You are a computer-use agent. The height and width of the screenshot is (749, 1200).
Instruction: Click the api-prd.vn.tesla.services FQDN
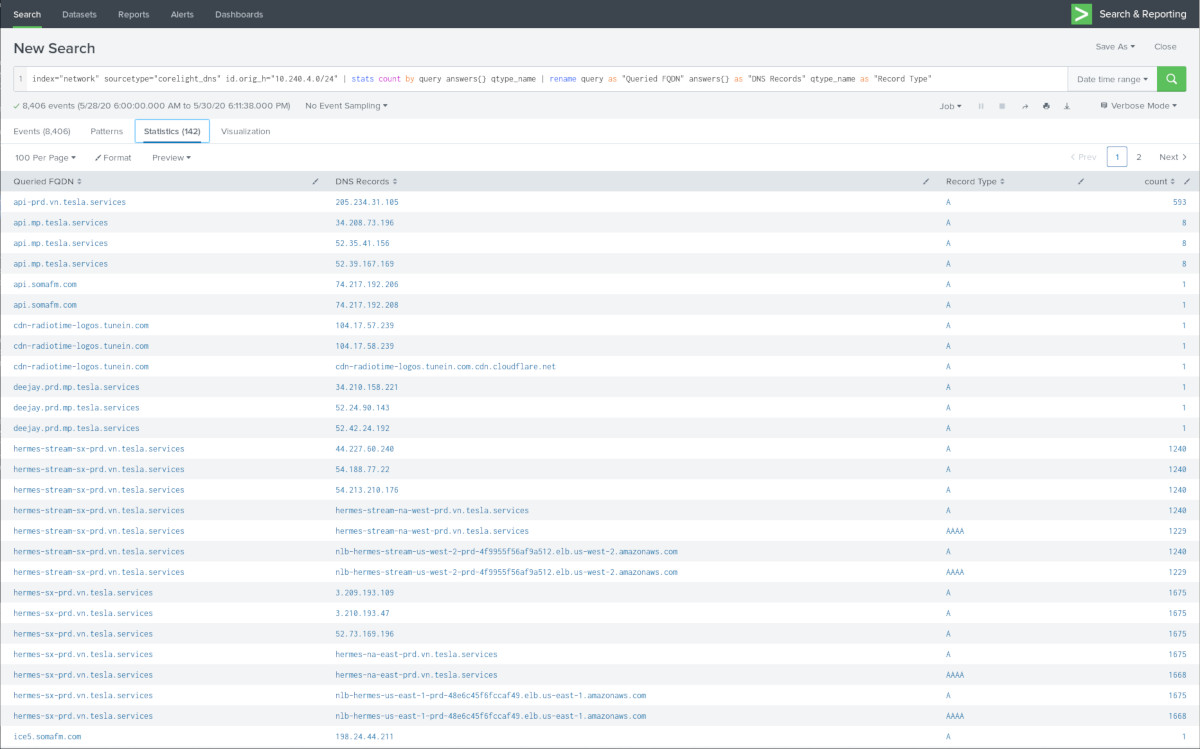(x=70, y=202)
